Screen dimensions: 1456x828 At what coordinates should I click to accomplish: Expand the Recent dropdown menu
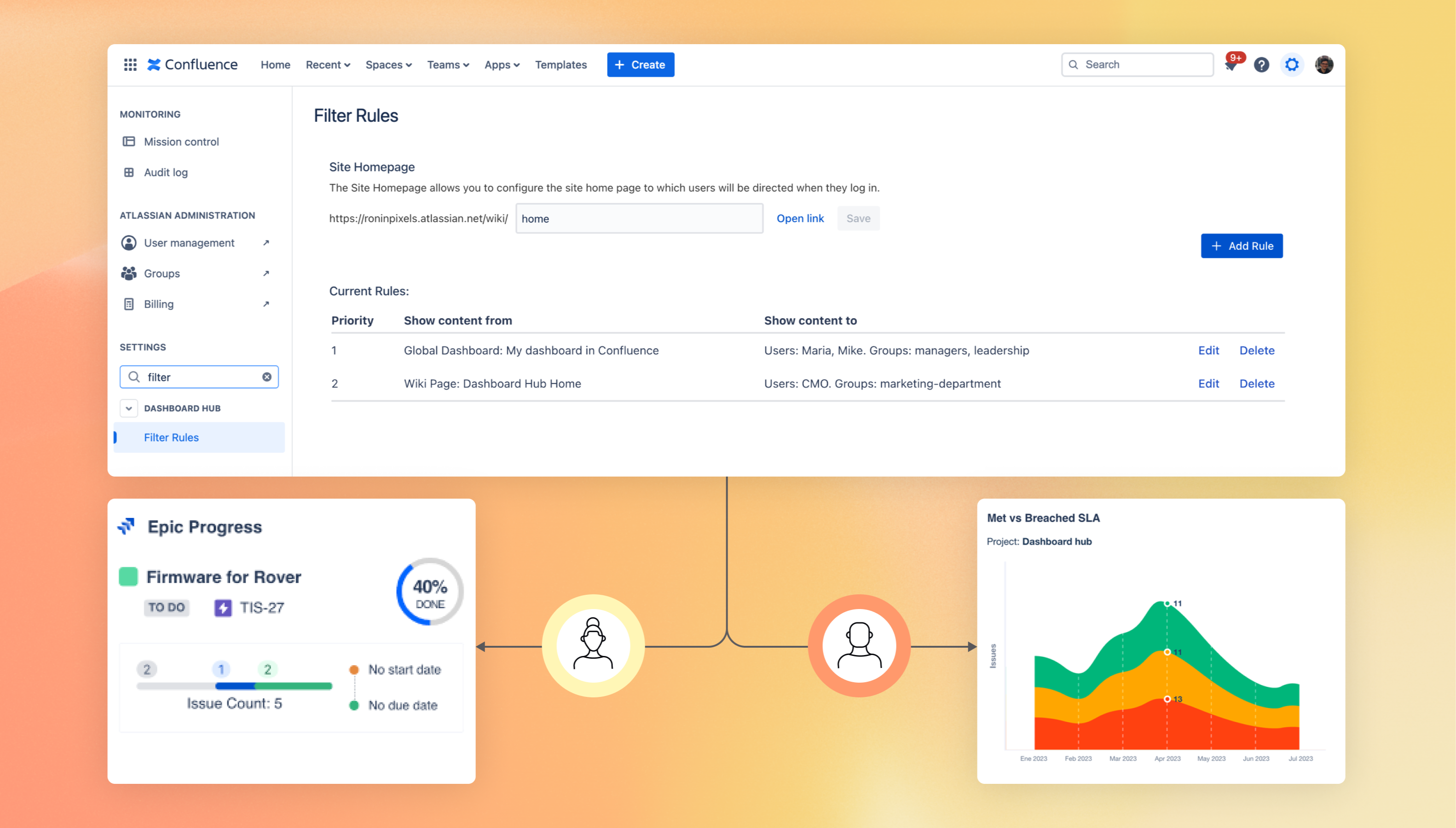[328, 65]
